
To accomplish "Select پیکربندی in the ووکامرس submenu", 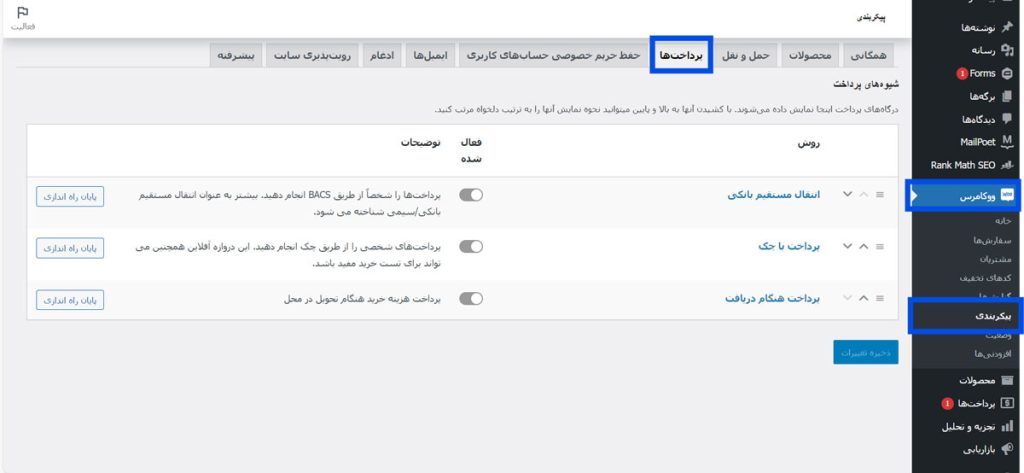I will click(x=993, y=316).
